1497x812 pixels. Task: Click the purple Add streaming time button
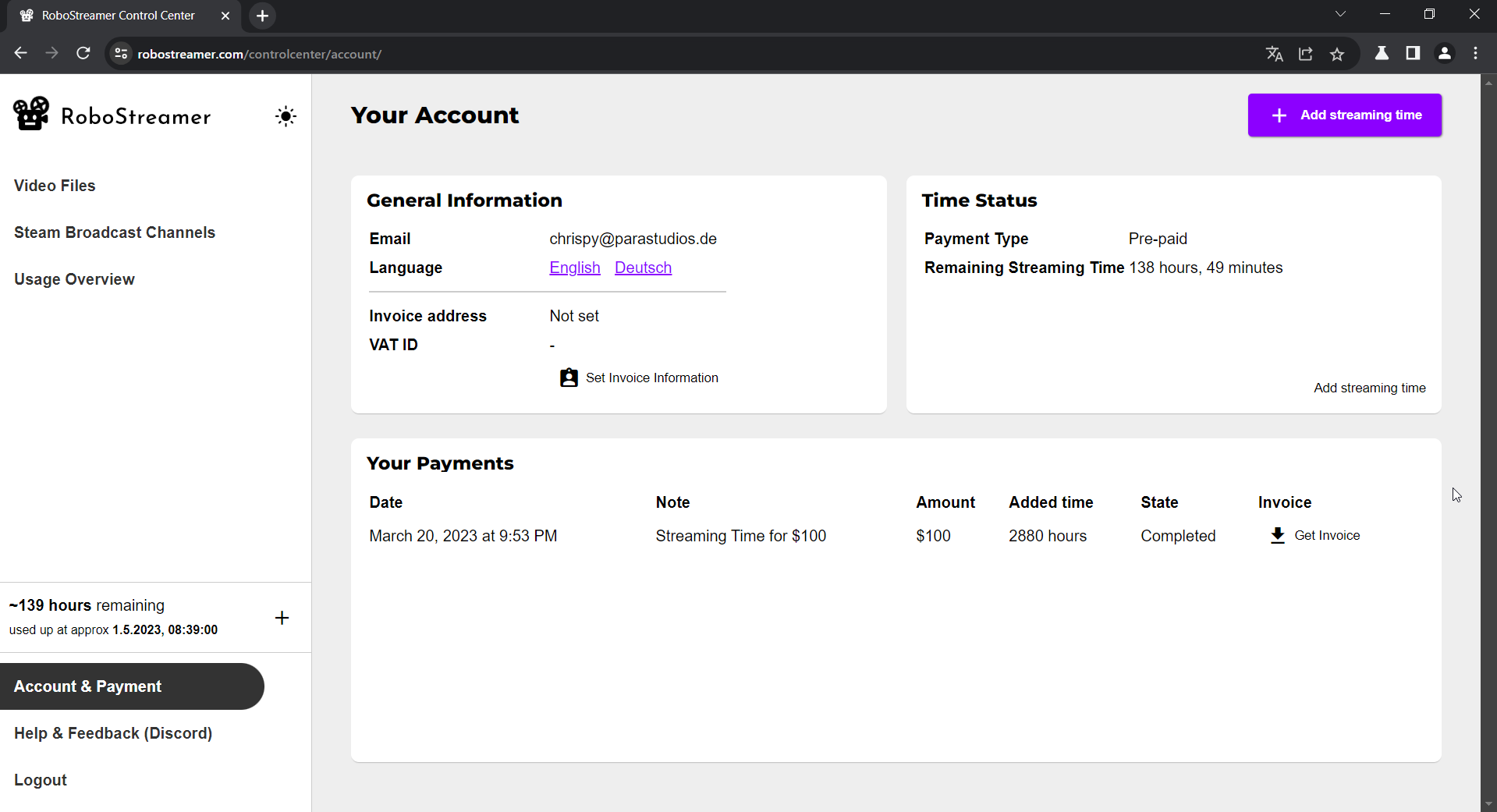pyautogui.click(x=1344, y=115)
